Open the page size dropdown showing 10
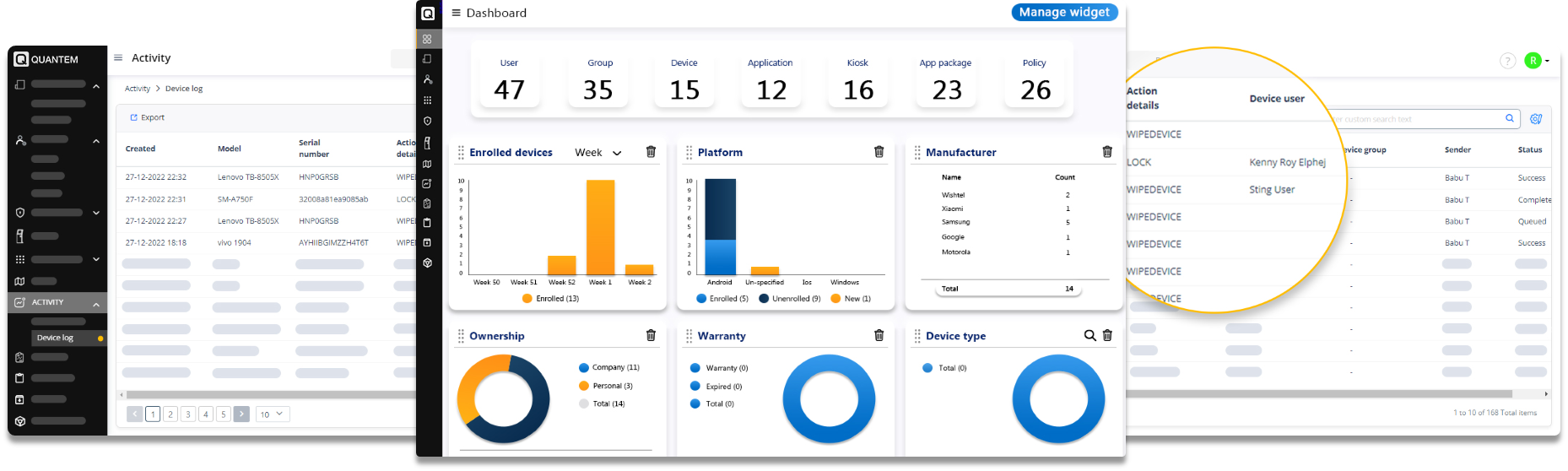1568x471 pixels. click(272, 414)
